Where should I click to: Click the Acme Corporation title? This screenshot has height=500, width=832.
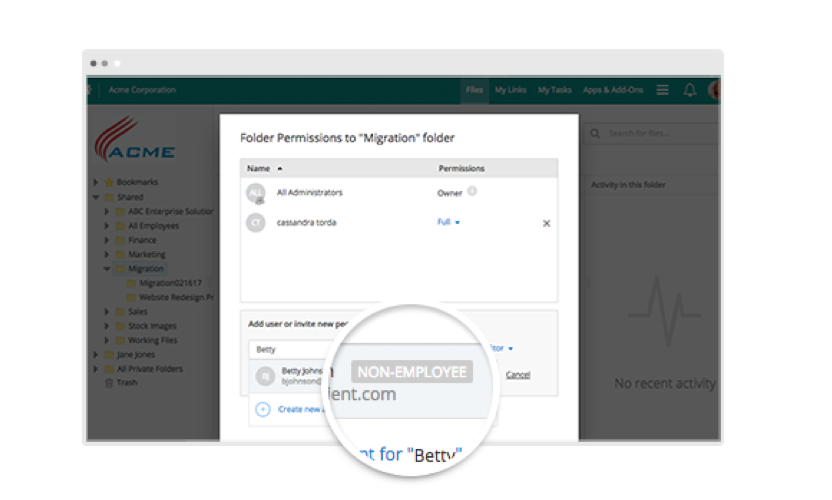pyautogui.click(x=142, y=90)
